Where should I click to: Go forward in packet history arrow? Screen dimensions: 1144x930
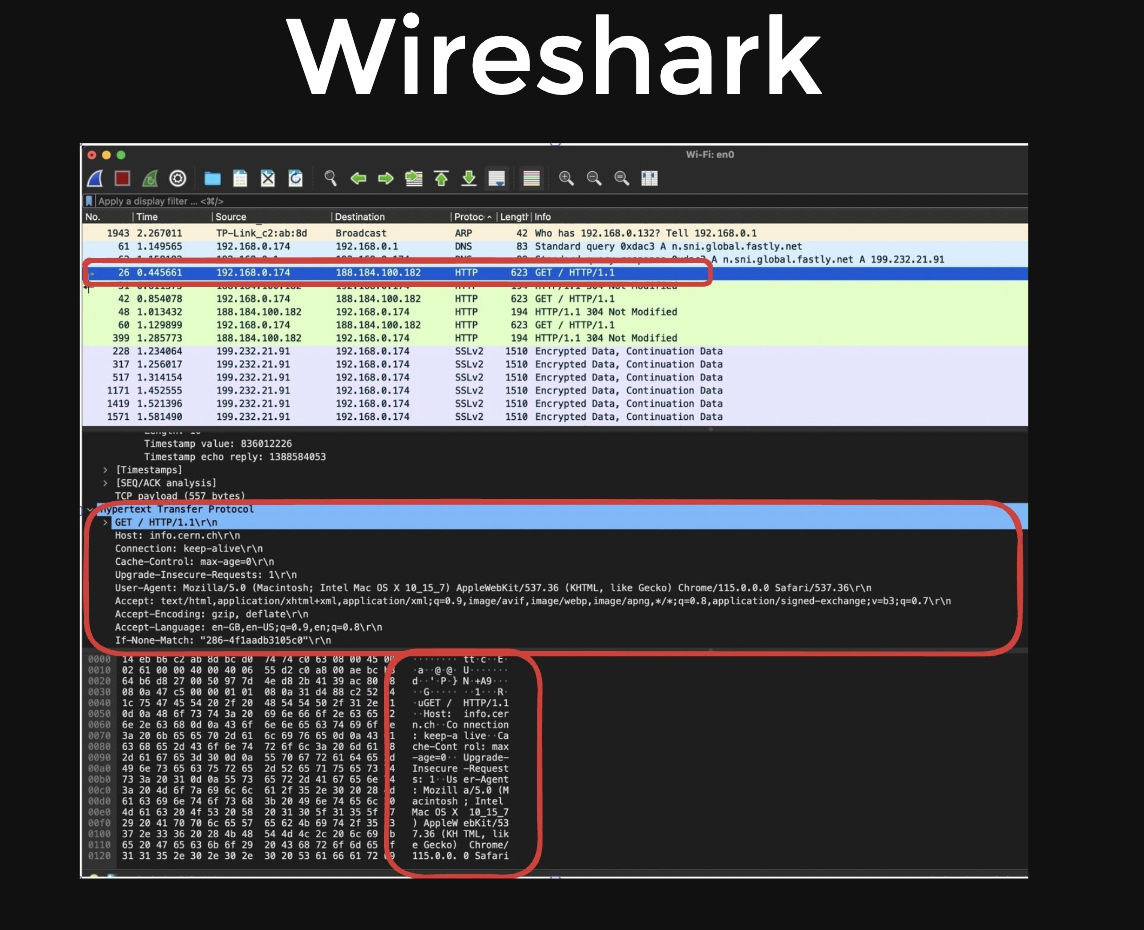click(386, 179)
